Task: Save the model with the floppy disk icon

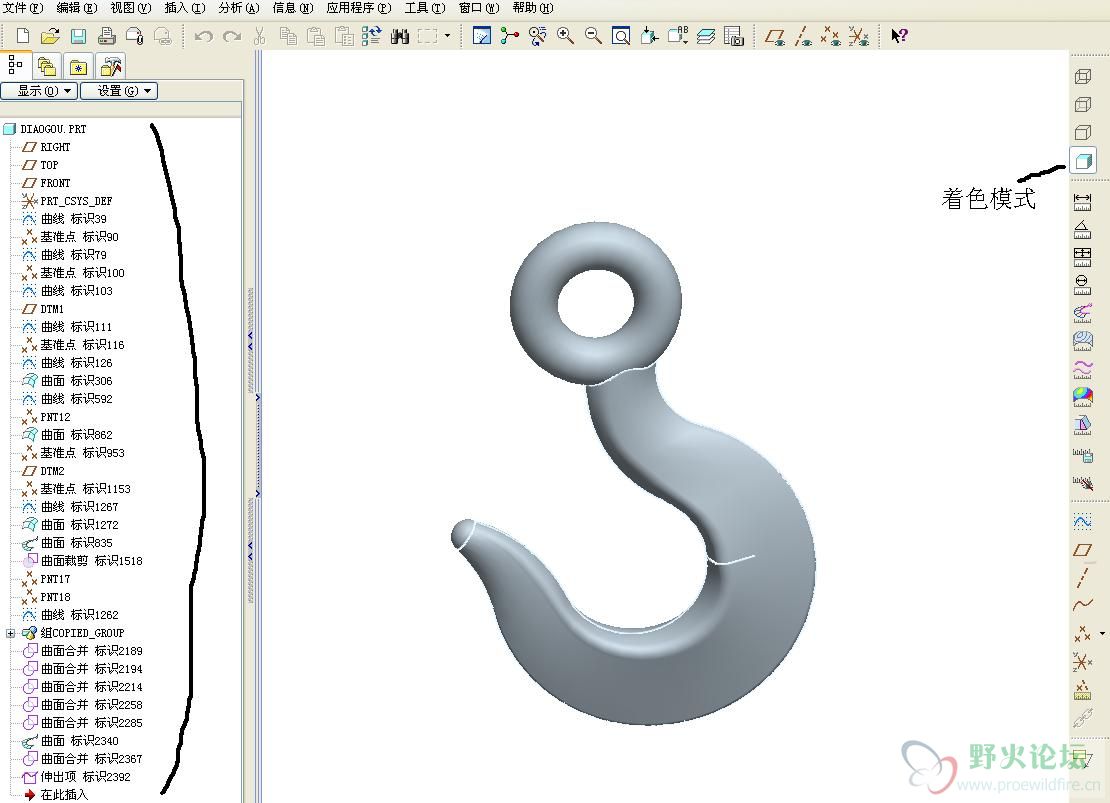Action: [x=79, y=35]
